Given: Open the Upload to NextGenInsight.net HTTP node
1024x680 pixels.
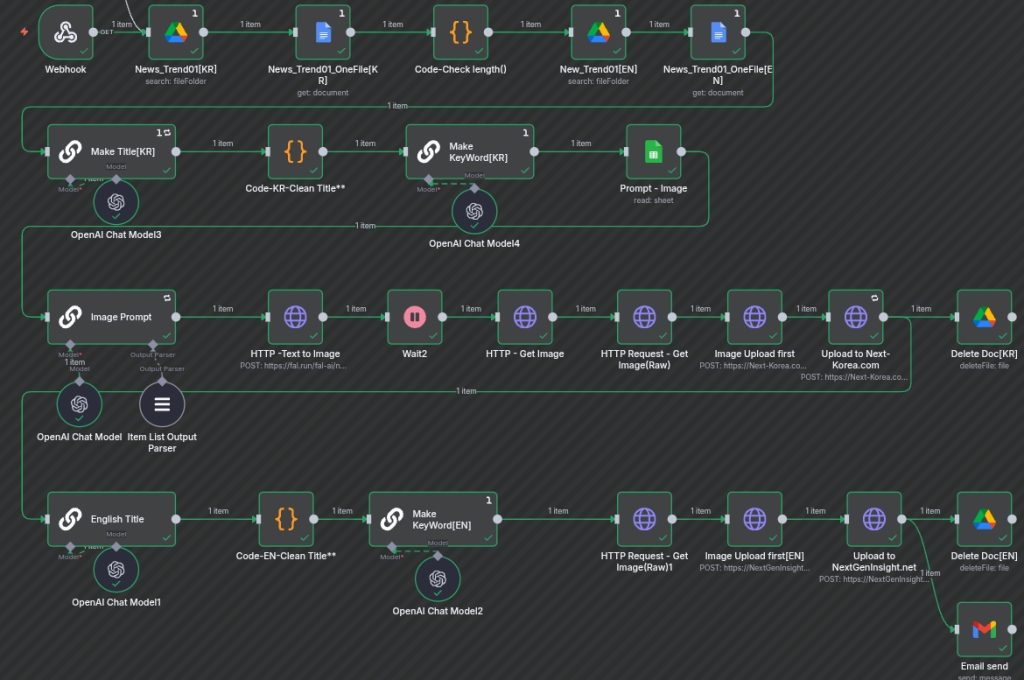Looking at the screenshot, I should (x=874, y=519).
